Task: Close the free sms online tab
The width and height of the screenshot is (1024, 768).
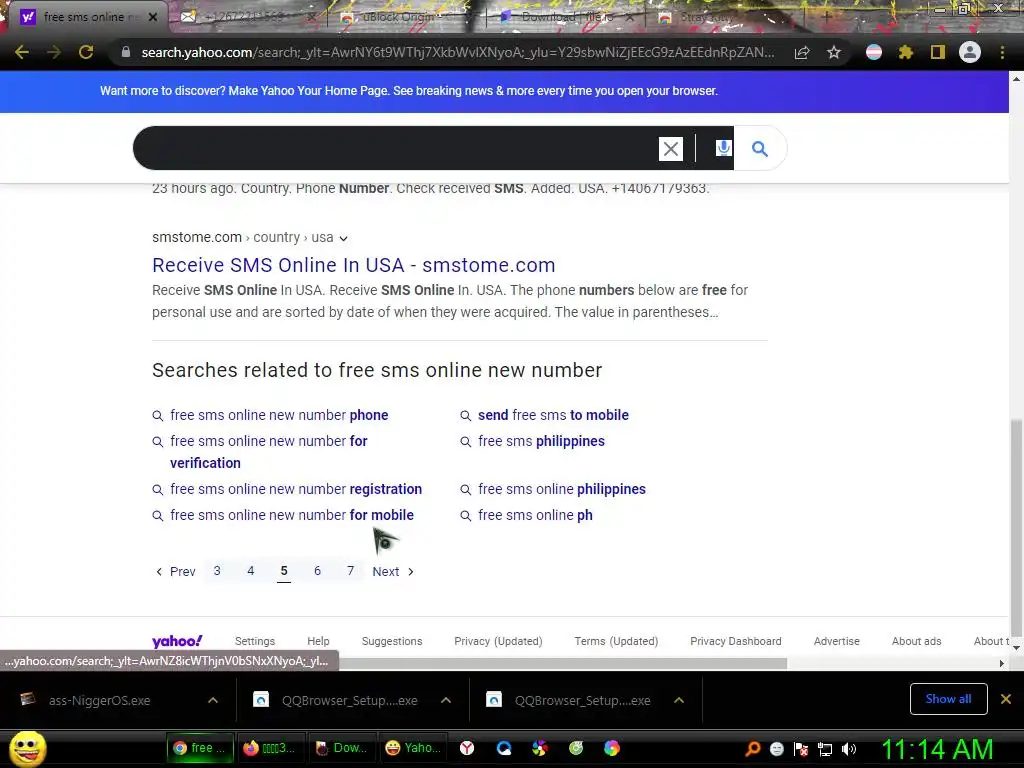Action: point(153,17)
